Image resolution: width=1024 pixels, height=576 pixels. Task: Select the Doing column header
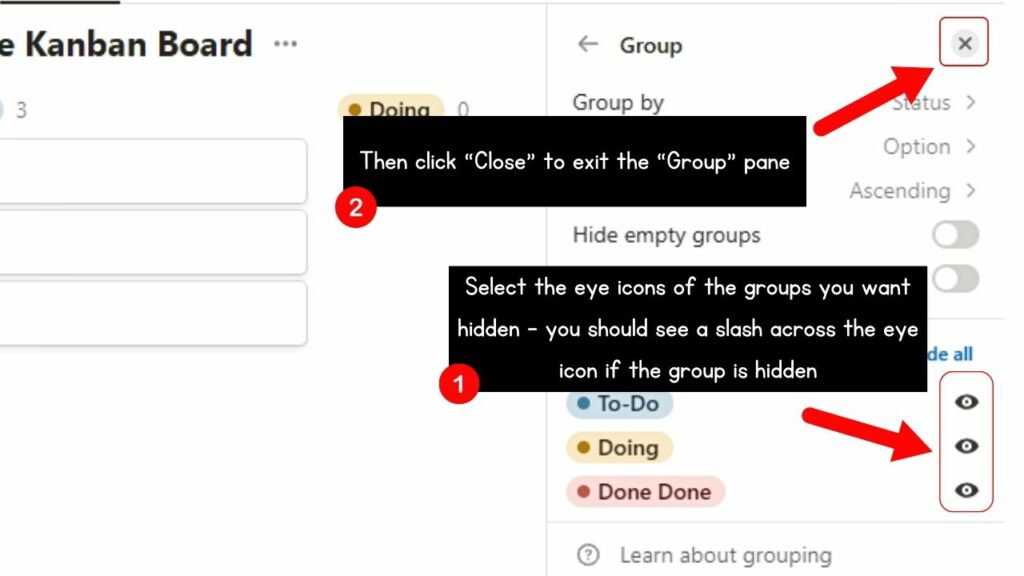point(392,108)
